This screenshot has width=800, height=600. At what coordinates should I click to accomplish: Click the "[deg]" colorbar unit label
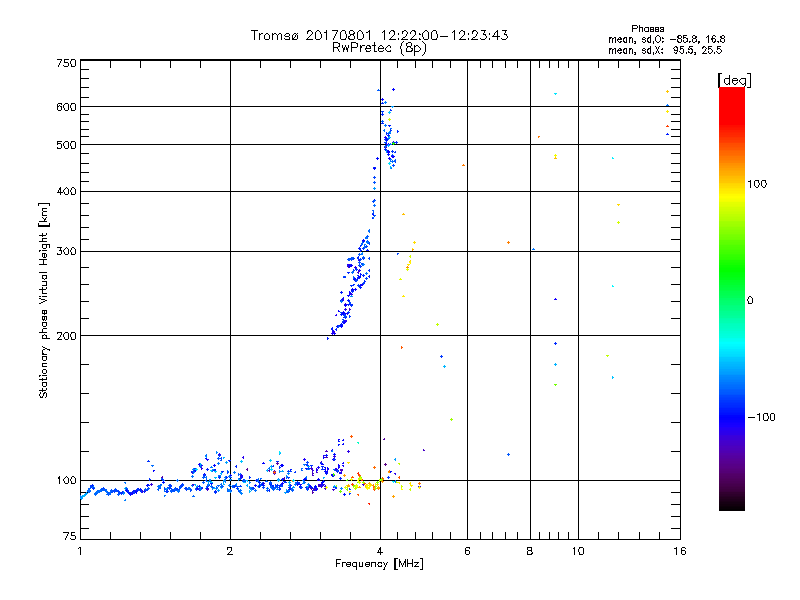tap(734, 80)
